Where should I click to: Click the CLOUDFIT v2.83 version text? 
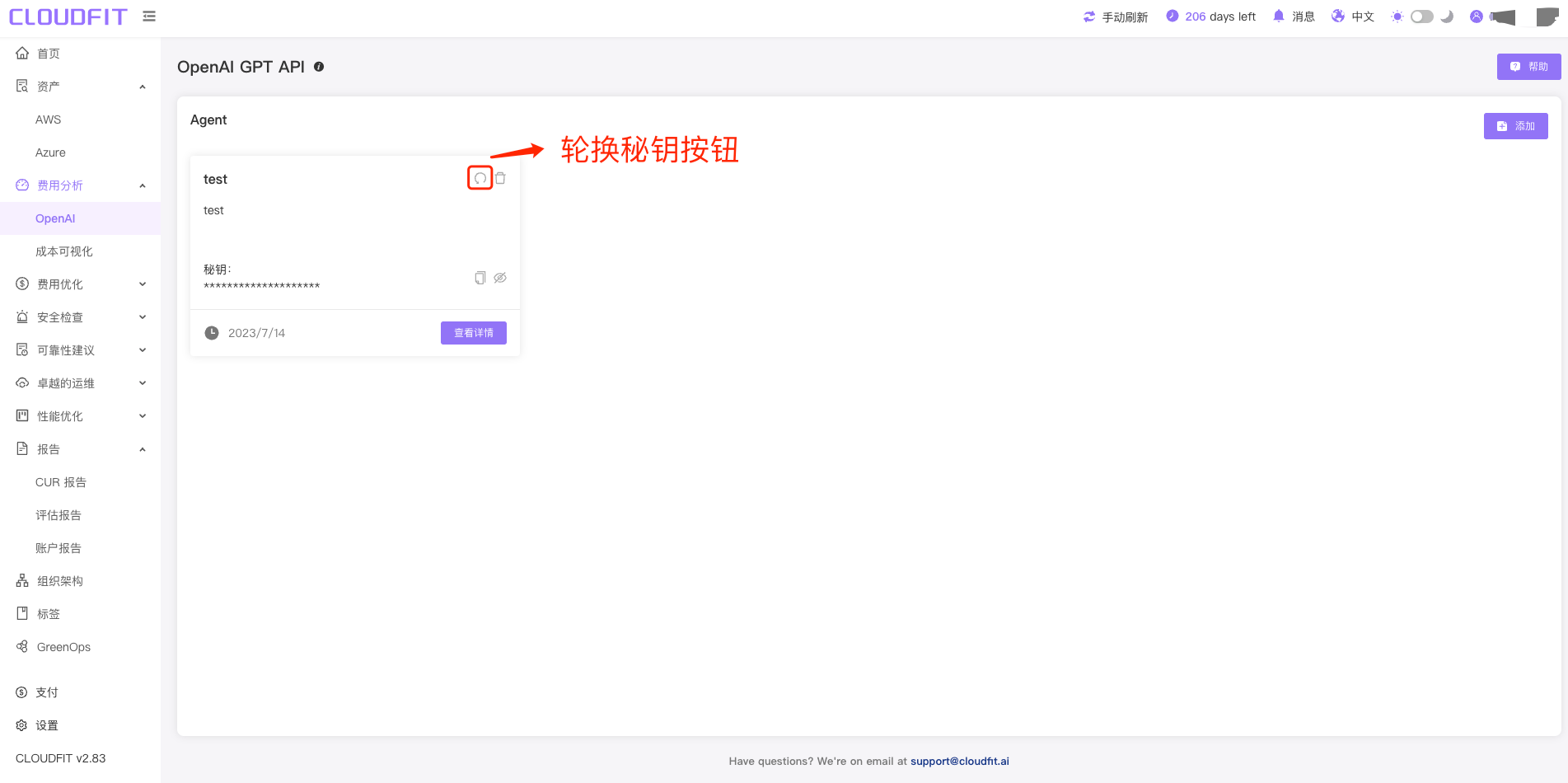coord(61,758)
